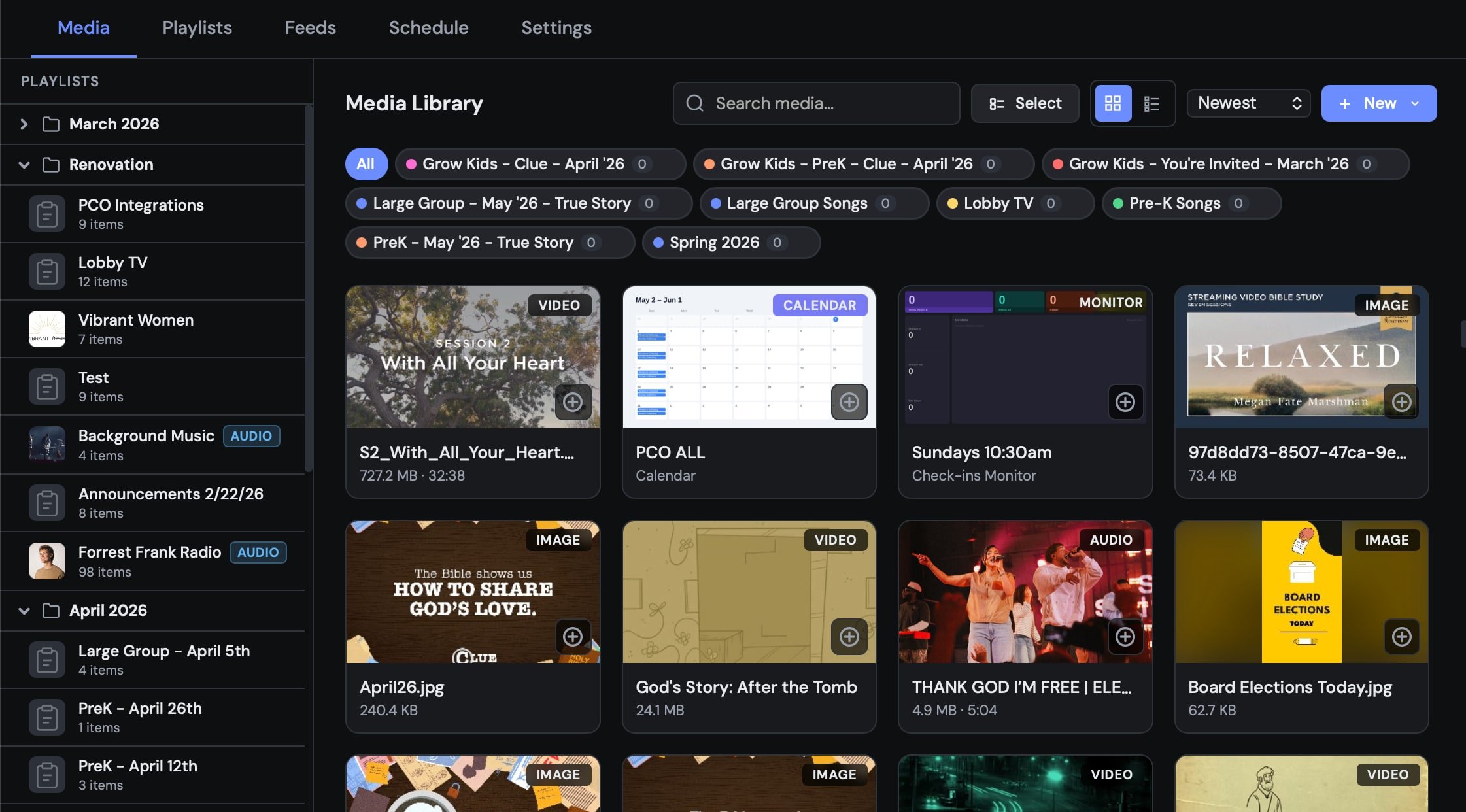
Task: Filter by Pre-K Songs tag
Action: click(x=1191, y=203)
